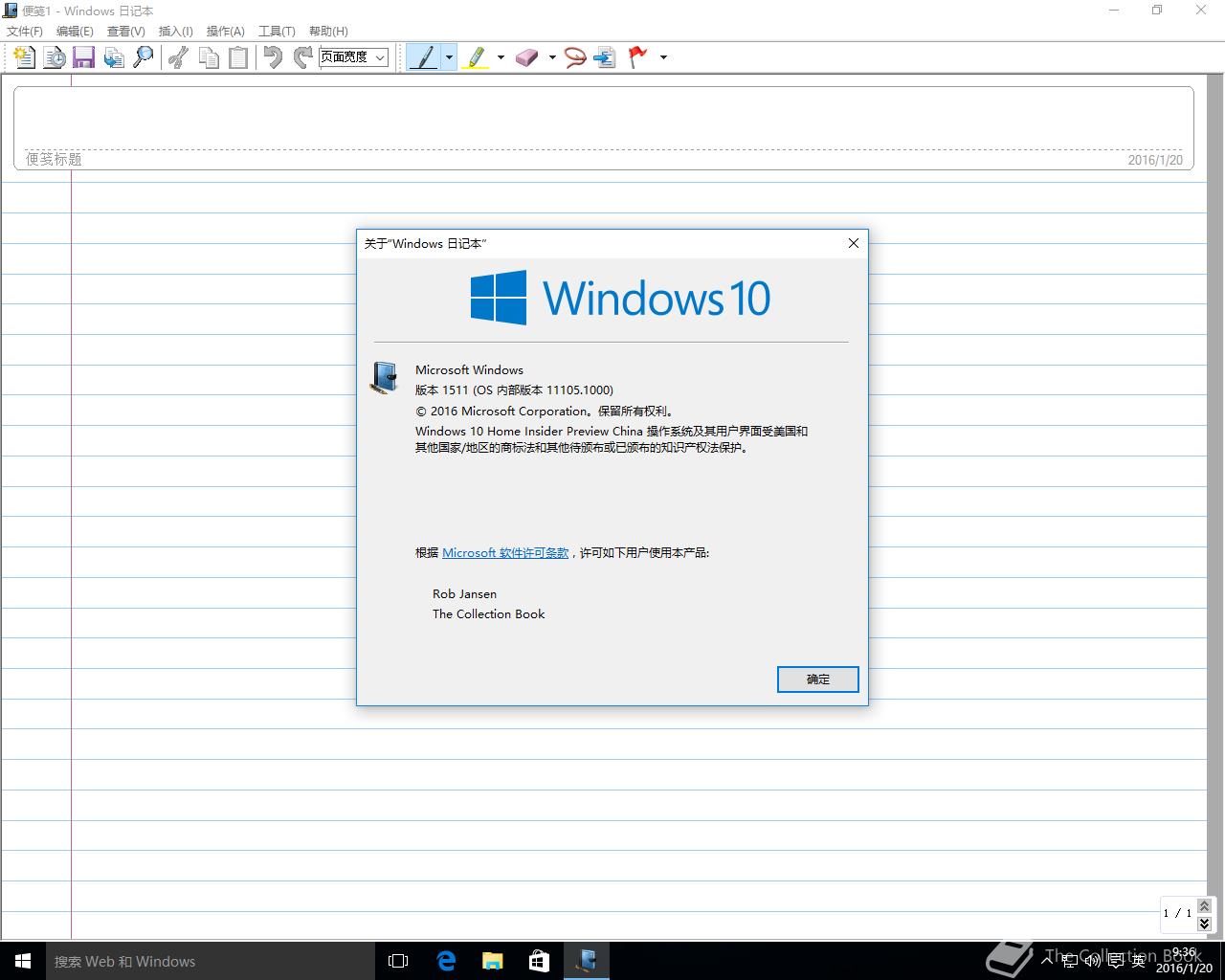Click the import icon in the toolbar
This screenshot has height=980, width=1225.
(114, 57)
